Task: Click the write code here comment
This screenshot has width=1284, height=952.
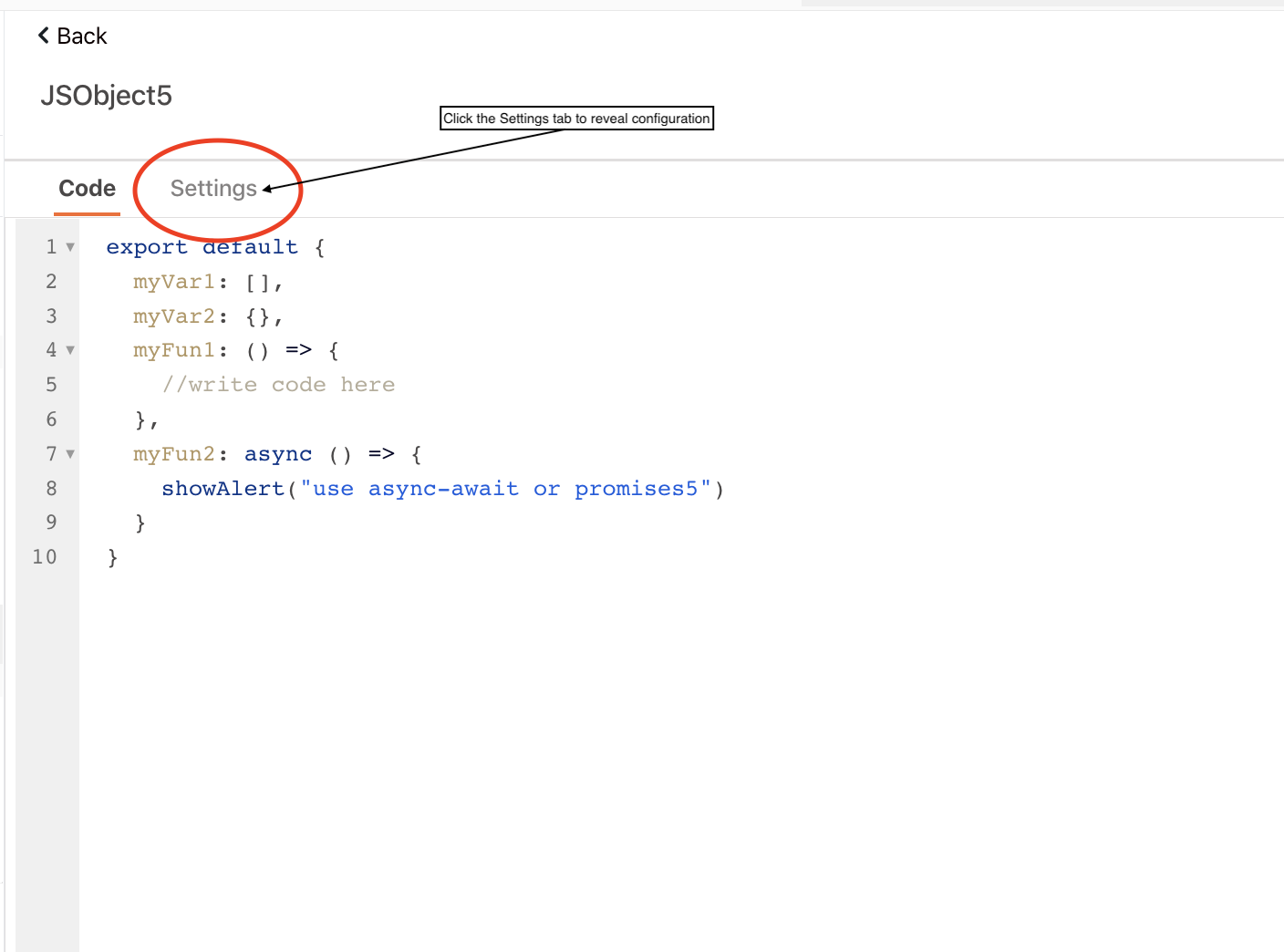Action: point(278,384)
